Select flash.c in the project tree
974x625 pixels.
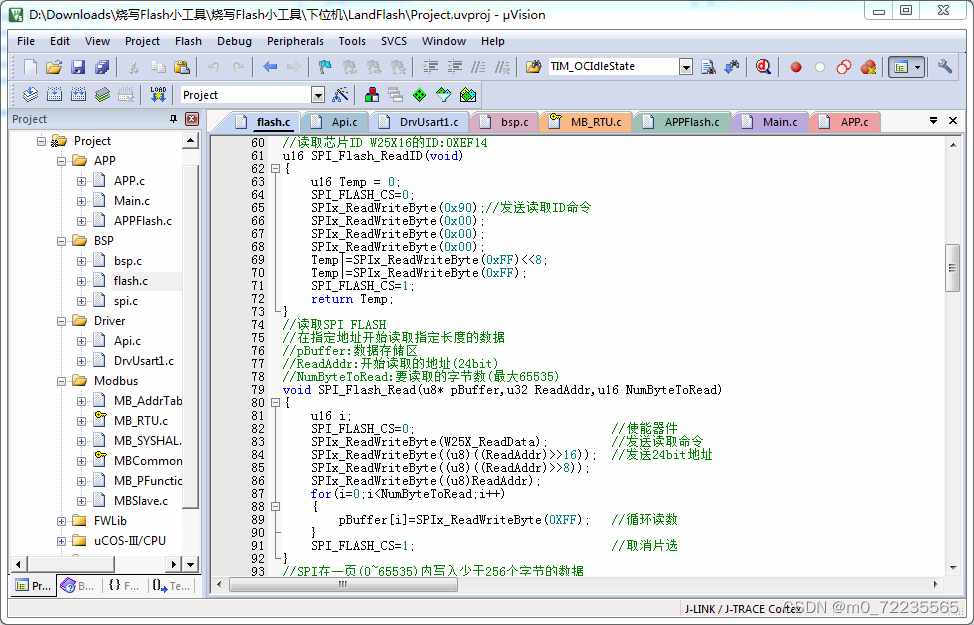[130, 281]
